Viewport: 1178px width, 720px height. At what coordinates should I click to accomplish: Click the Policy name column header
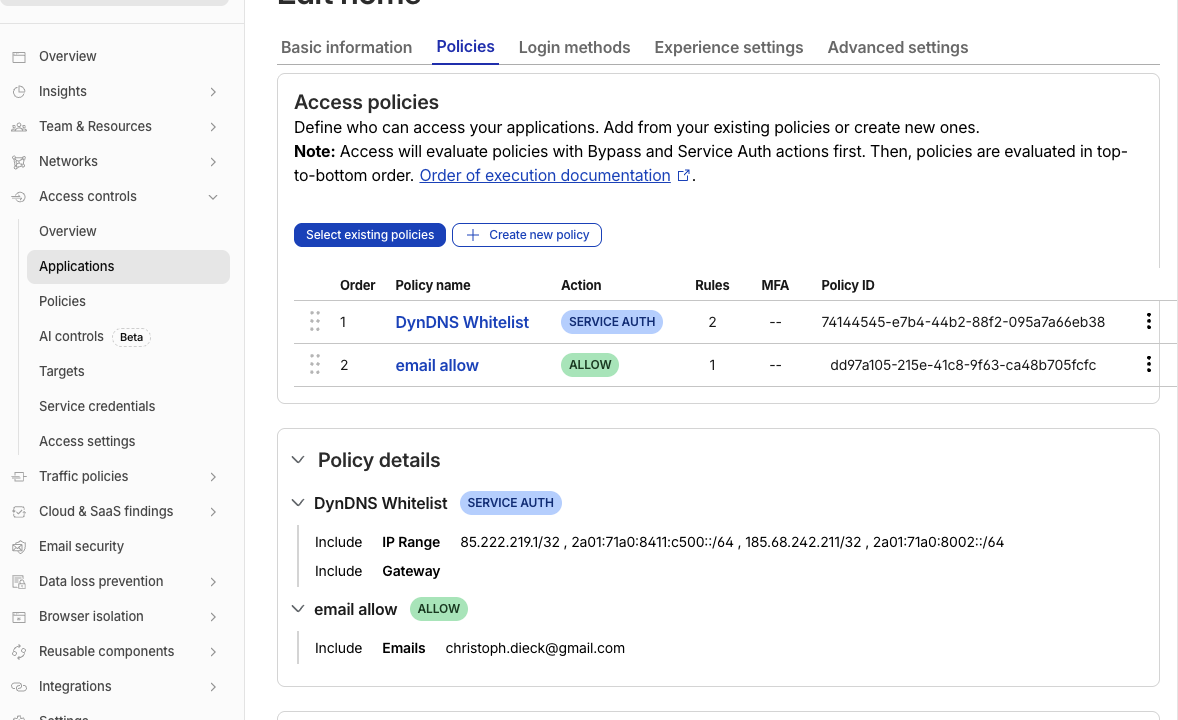coord(433,286)
